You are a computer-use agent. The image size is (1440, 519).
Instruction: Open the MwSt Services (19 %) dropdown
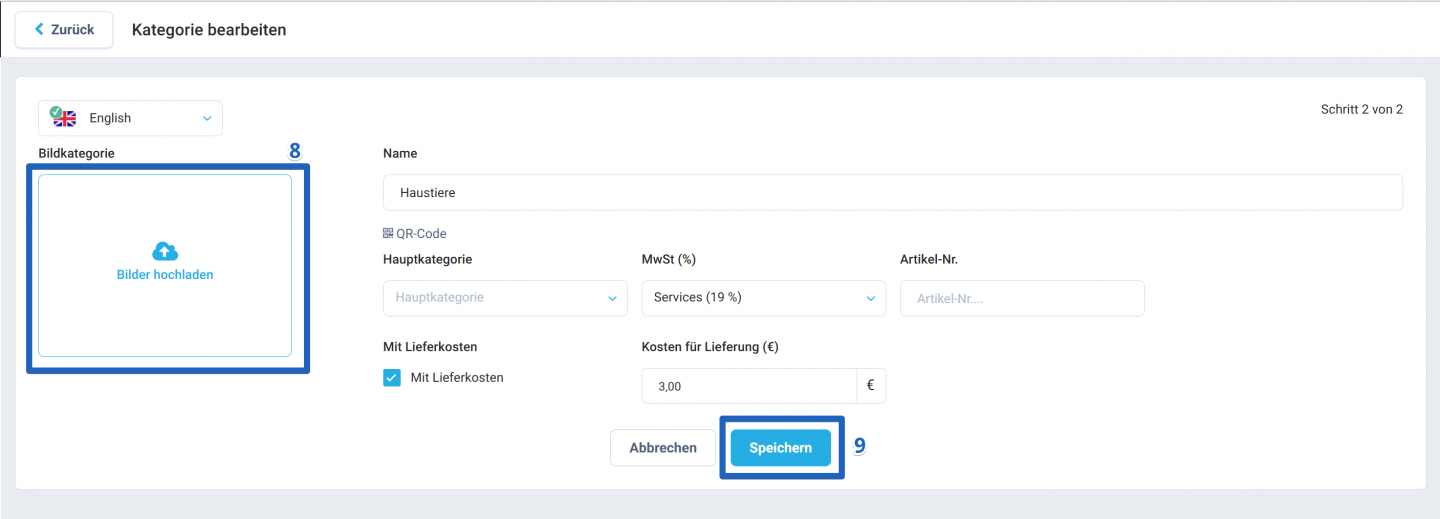pyautogui.click(x=764, y=298)
